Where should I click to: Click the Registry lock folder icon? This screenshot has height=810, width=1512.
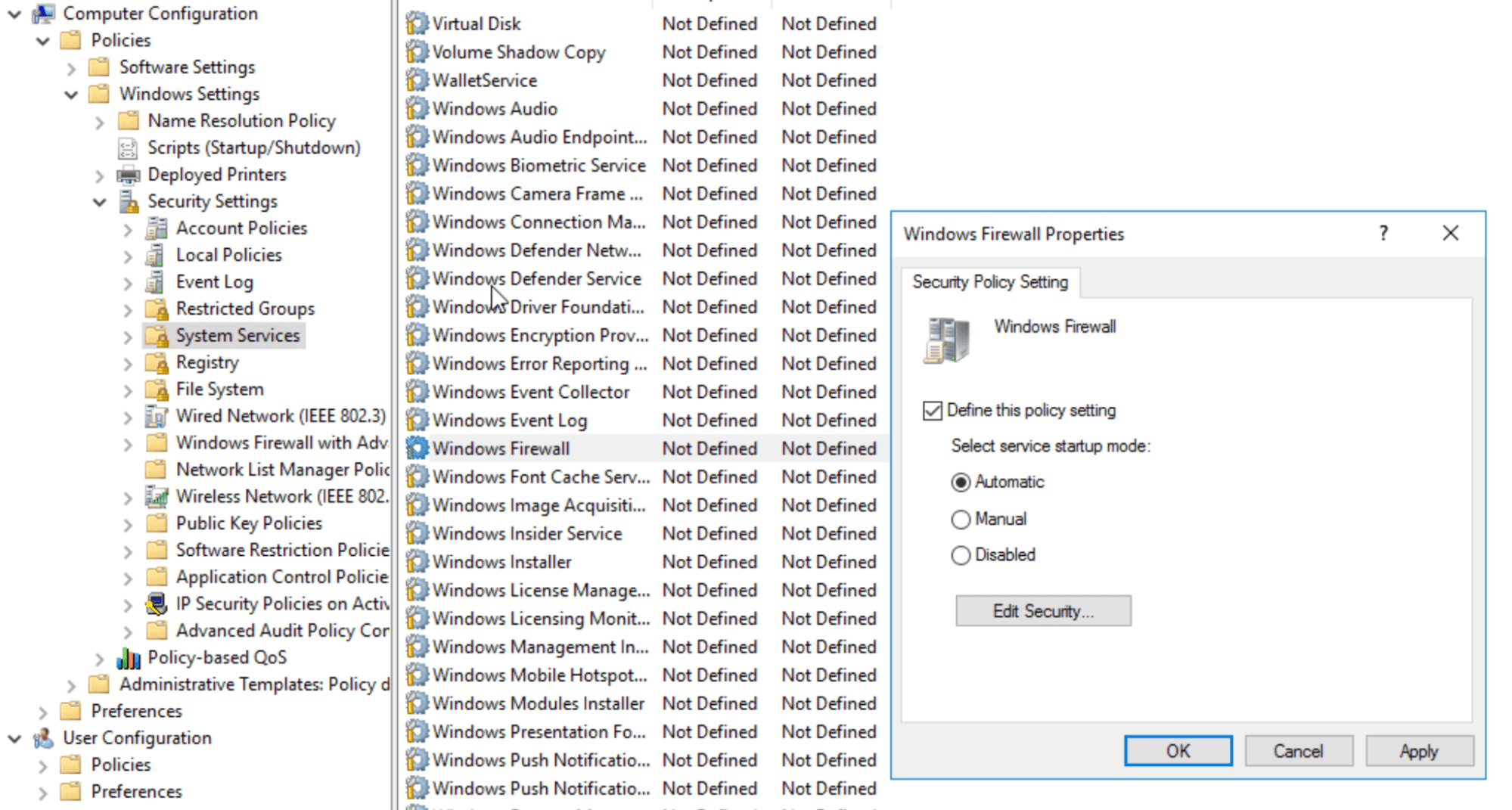[157, 362]
